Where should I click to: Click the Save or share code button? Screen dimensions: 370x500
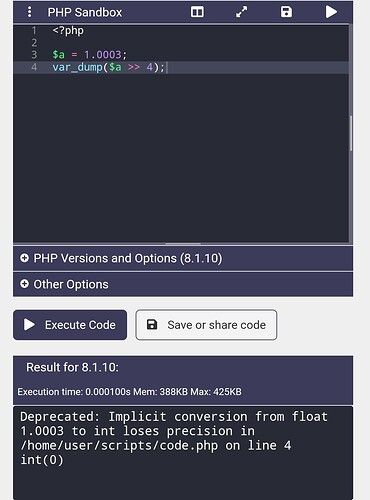coord(206,325)
